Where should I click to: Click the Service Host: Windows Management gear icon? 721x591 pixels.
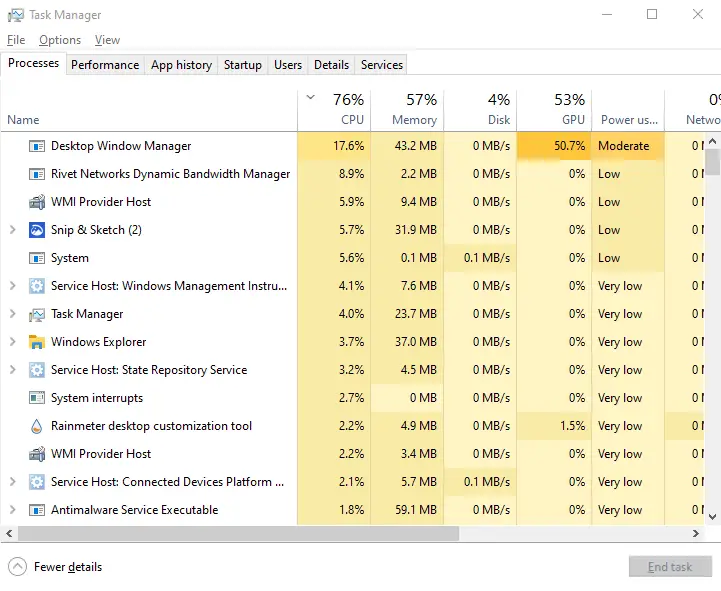point(37,286)
